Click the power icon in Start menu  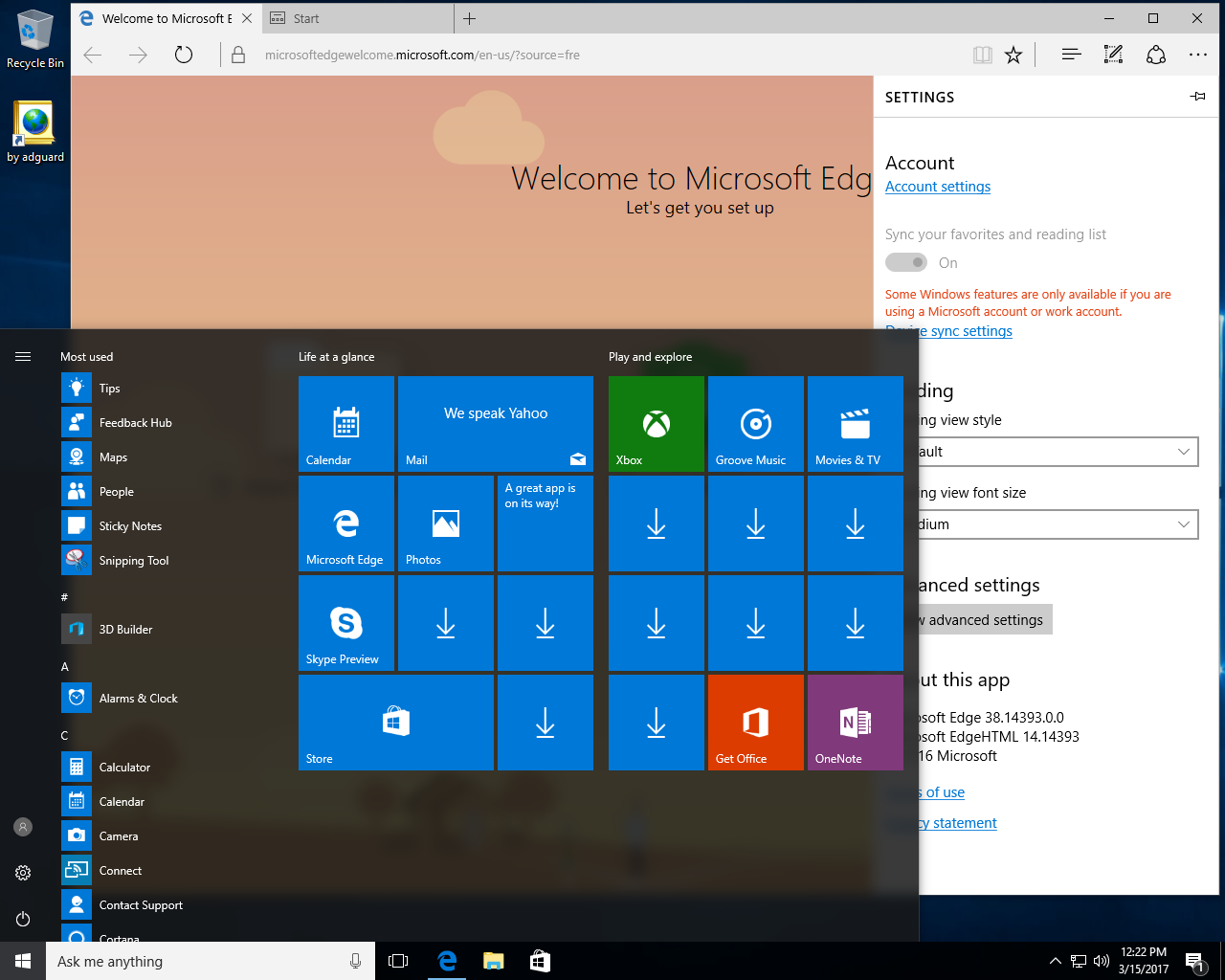tap(23, 919)
